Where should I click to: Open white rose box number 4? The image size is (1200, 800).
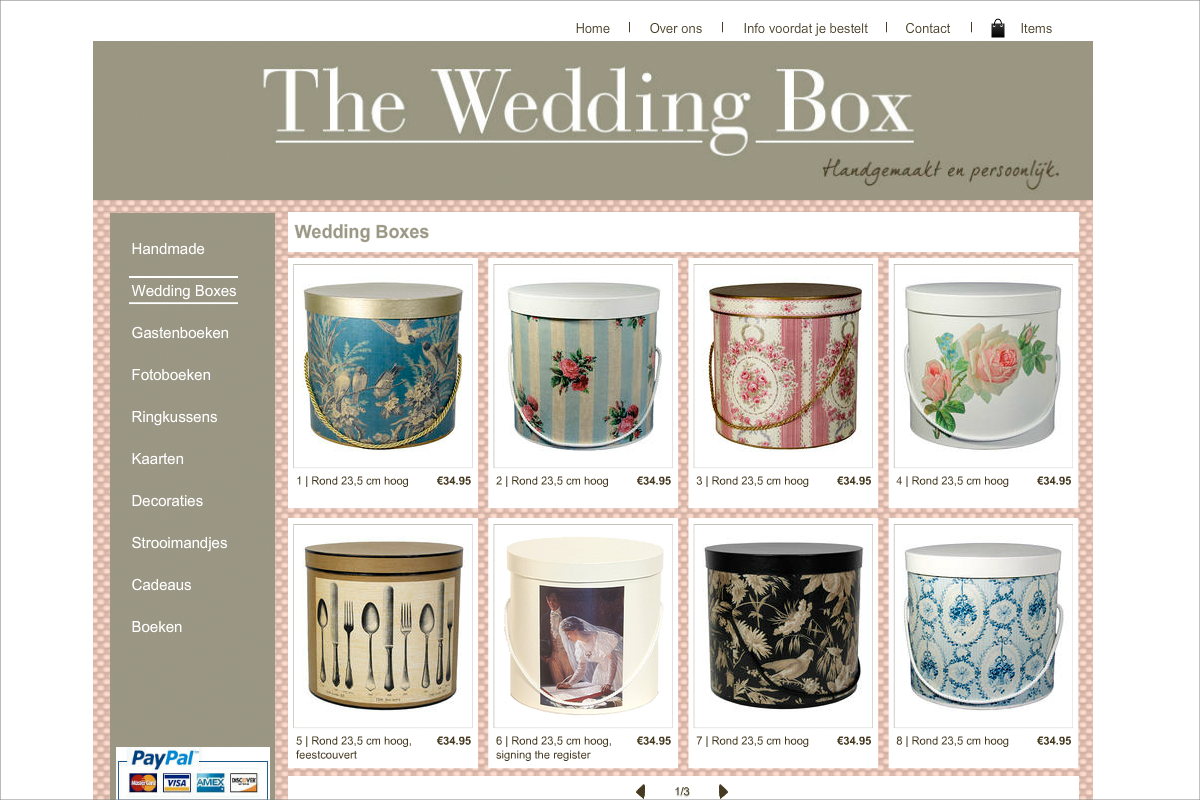click(983, 366)
